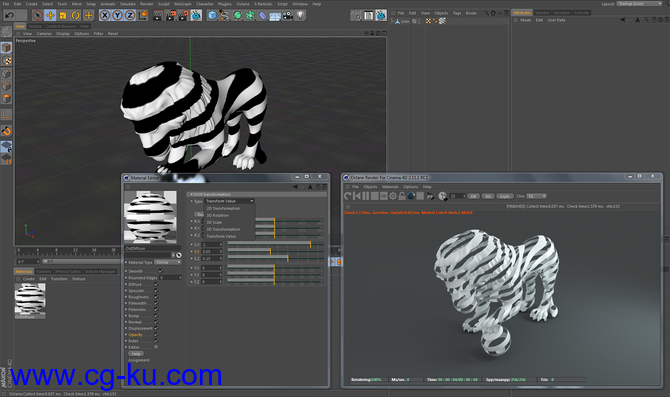Click the Deformer capsule icon
Viewport: 670px width, 397px height.
(x=262, y=15)
